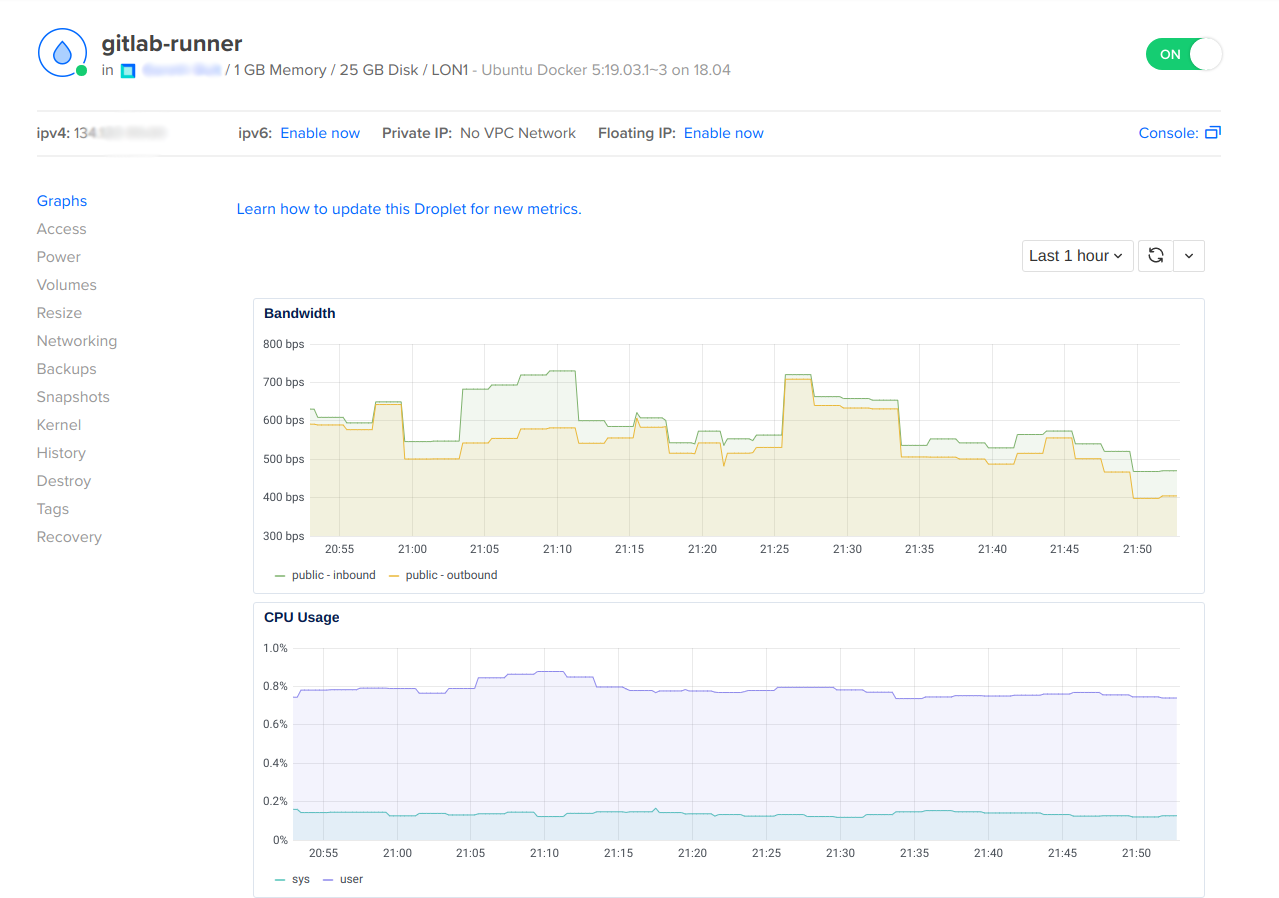
Task: Toggle public - outbound series in legend
Action: point(442,575)
